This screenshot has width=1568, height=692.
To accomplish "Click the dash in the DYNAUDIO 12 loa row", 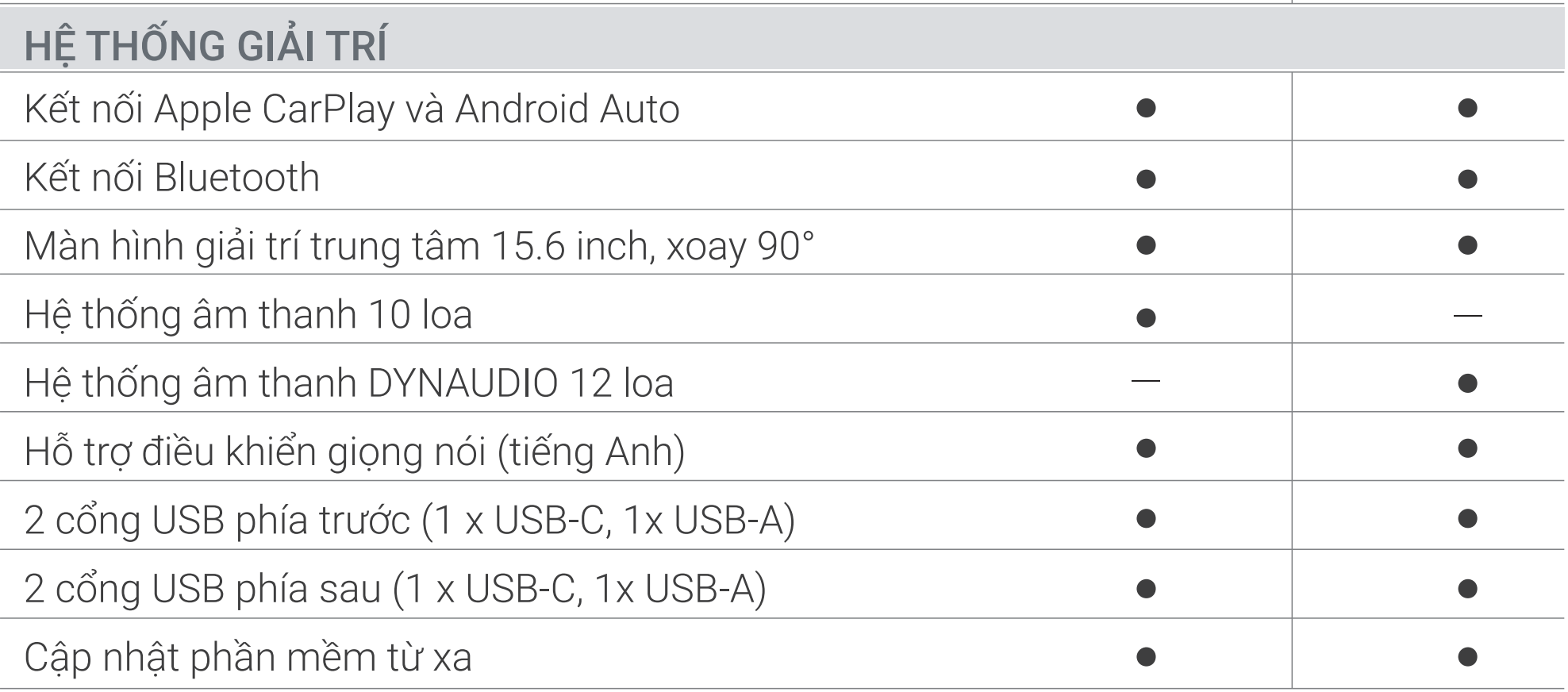I will [1145, 382].
